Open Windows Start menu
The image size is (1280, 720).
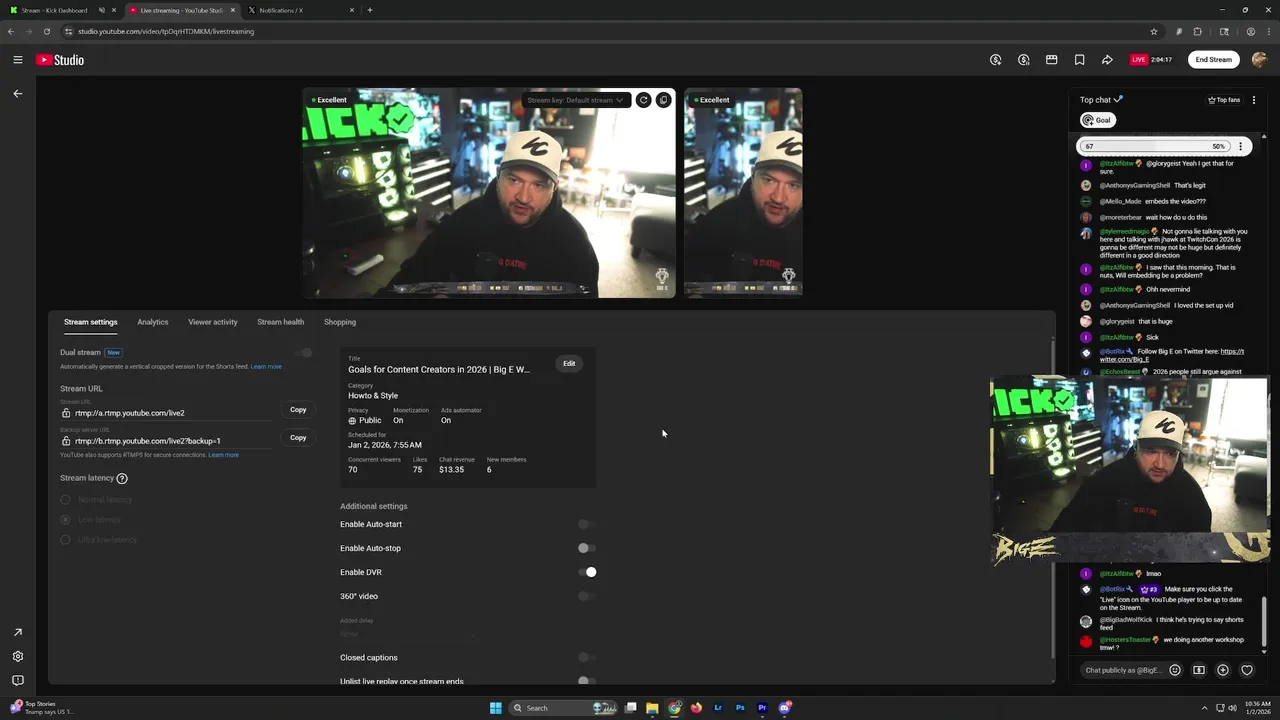[495, 708]
